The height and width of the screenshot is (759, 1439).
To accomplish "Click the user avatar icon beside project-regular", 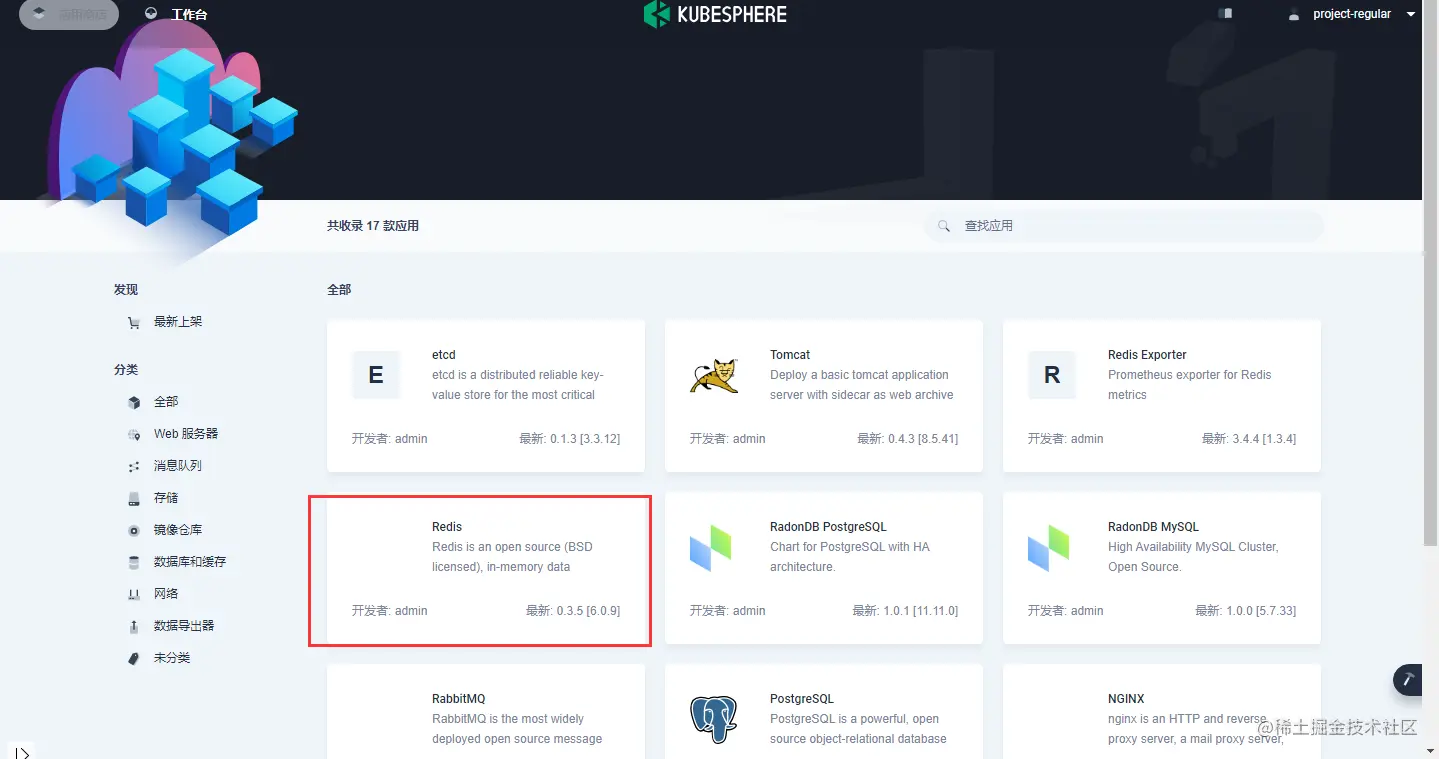I will point(1294,14).
